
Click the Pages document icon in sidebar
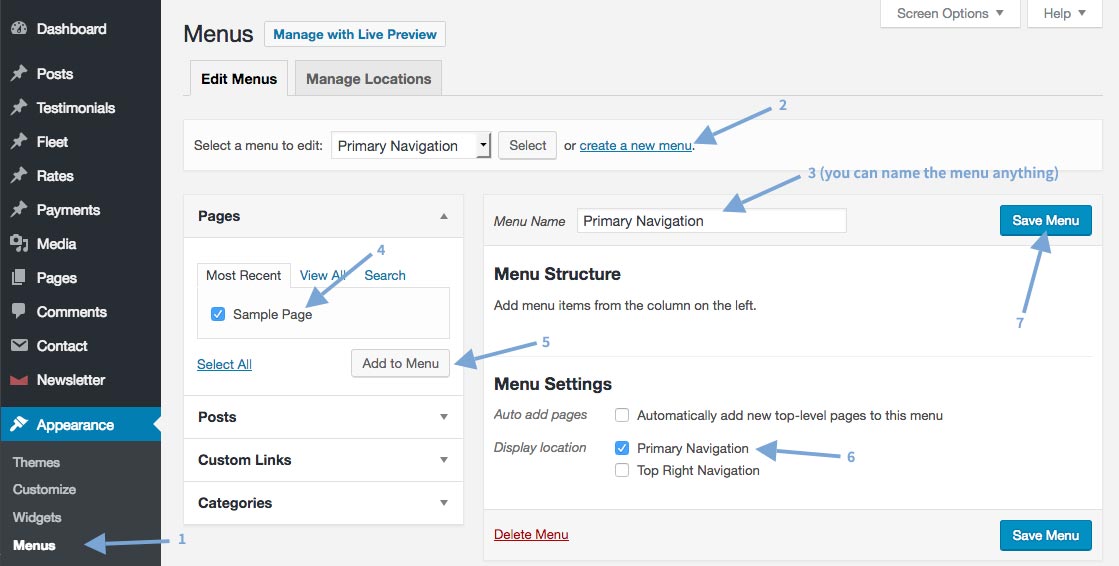coord(19,278)
